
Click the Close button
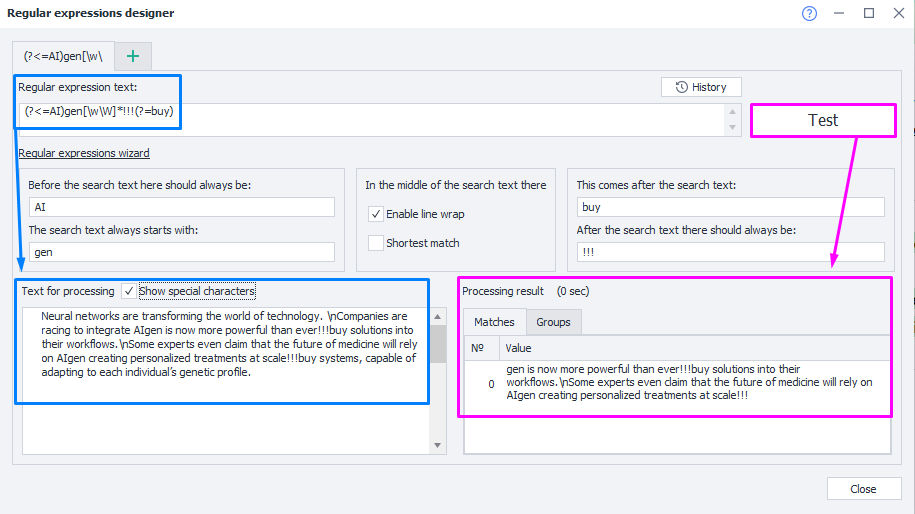coord(862,489)
